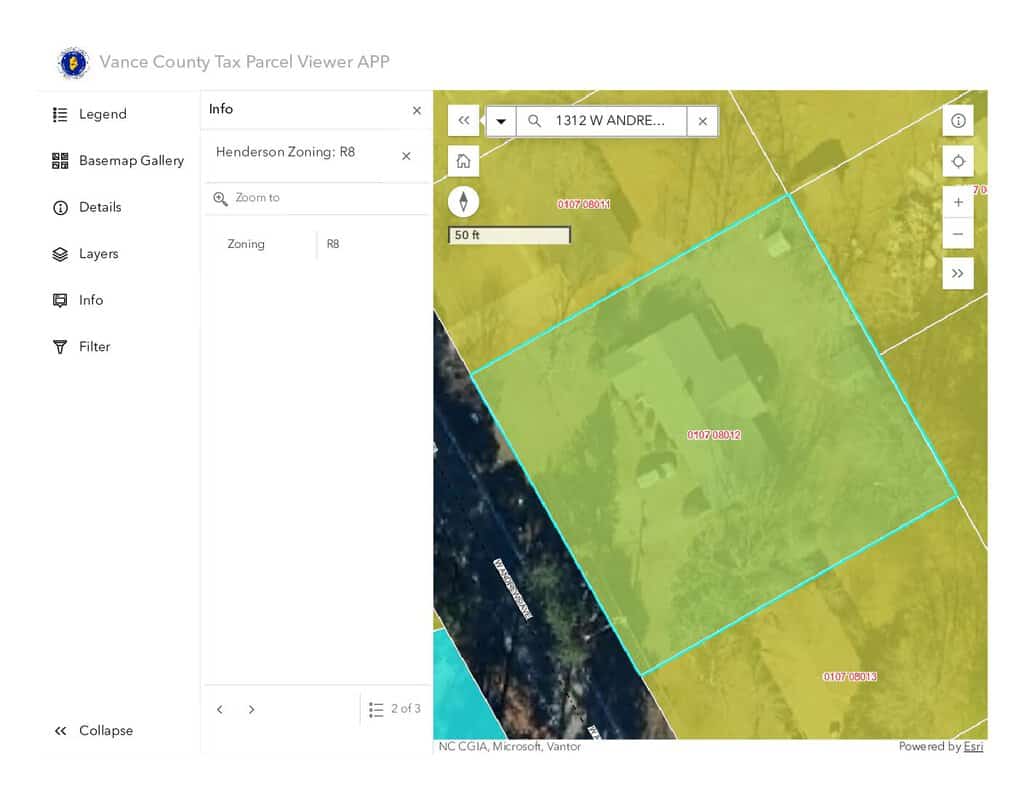This screenshot has height=791, width=1024.
Task: Go to the next feature result
Action: (252, 710)
